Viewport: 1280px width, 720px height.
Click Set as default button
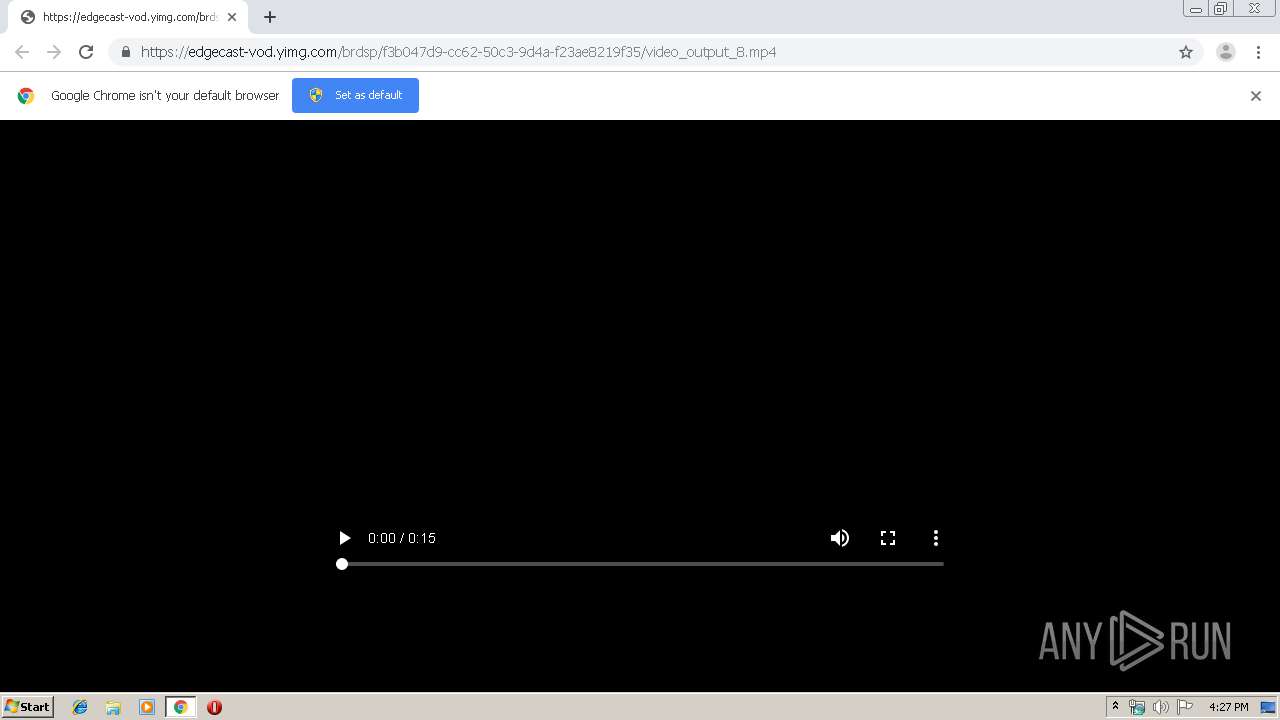click(355, 95)
